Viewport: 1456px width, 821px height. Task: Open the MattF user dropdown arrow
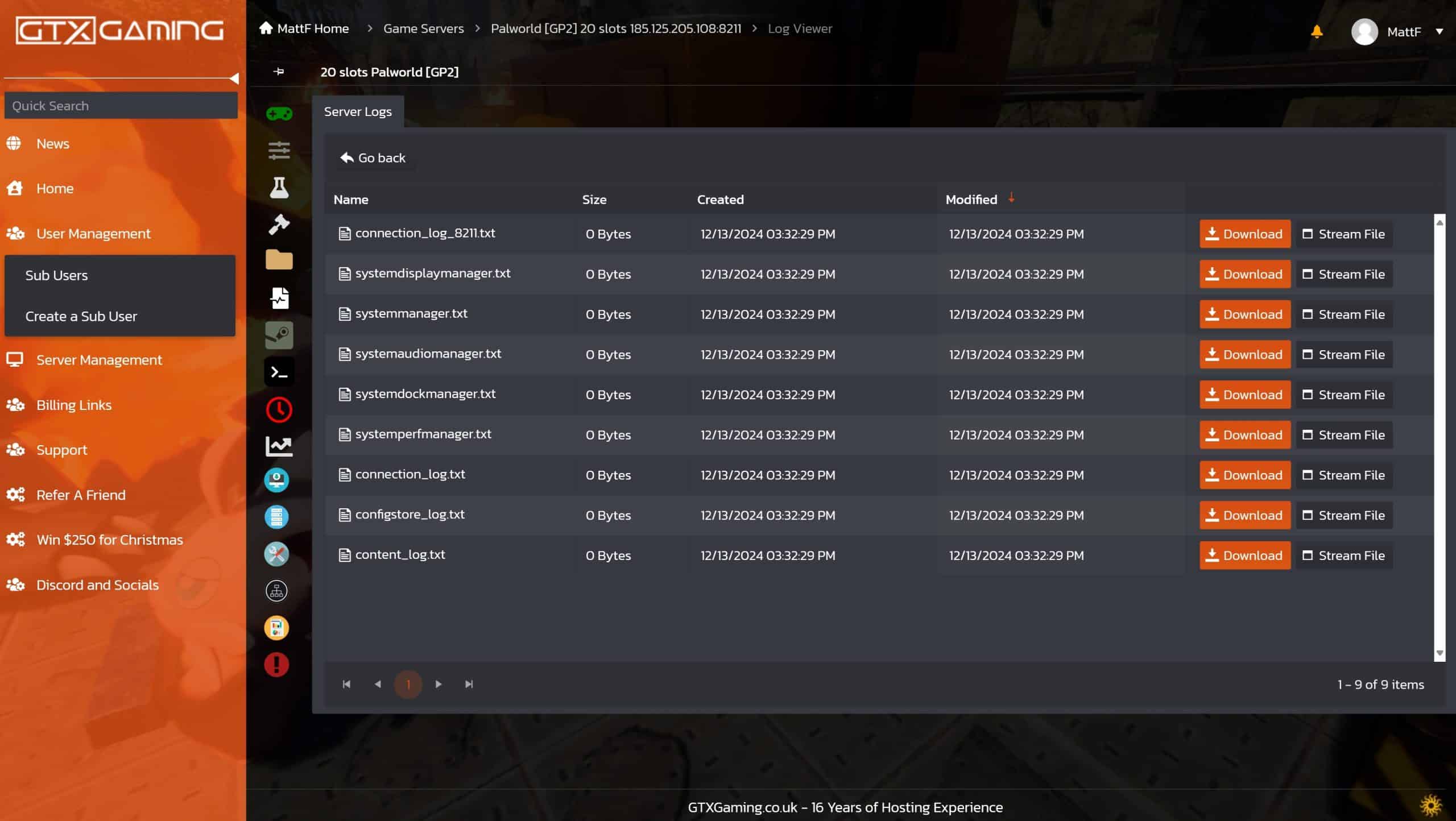point(1439,31)
